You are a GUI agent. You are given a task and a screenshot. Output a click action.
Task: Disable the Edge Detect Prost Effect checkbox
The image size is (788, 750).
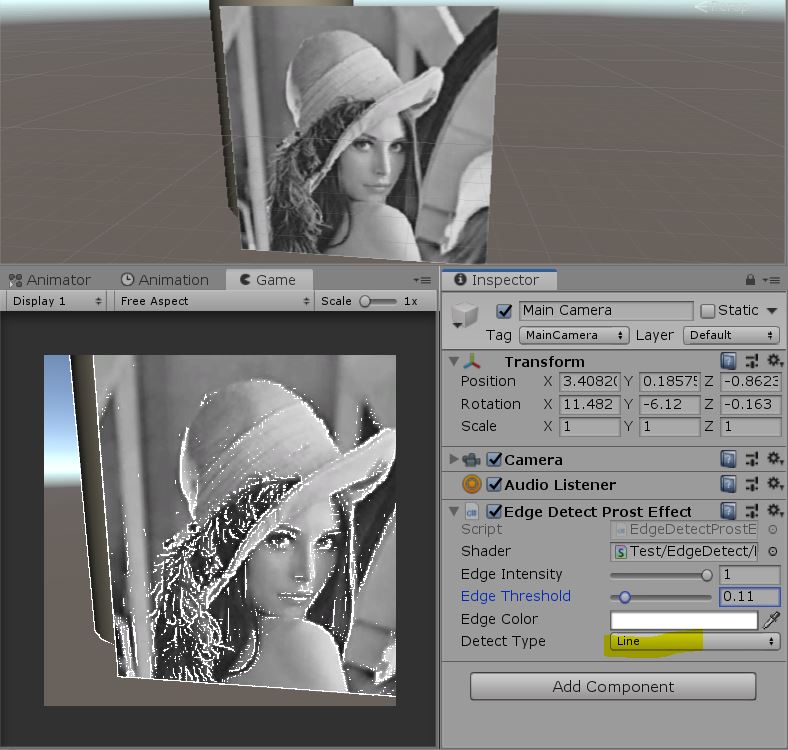click(495, 511)
